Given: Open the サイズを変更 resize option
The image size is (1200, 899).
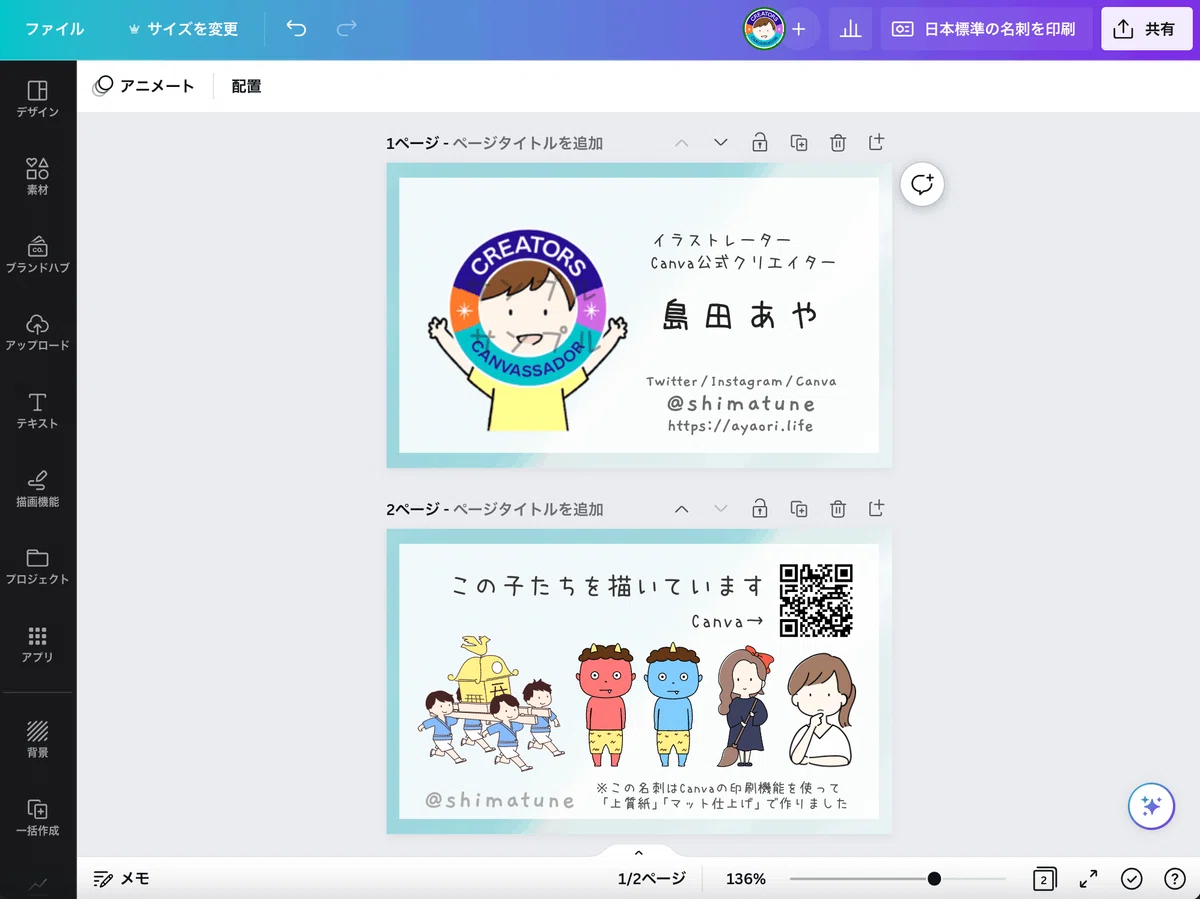Looking at the screenshot, I should (184, 29).
